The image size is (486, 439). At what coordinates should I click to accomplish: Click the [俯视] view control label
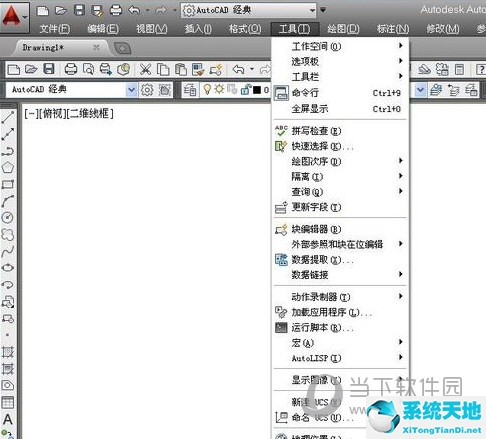click(x=53, y=114)
